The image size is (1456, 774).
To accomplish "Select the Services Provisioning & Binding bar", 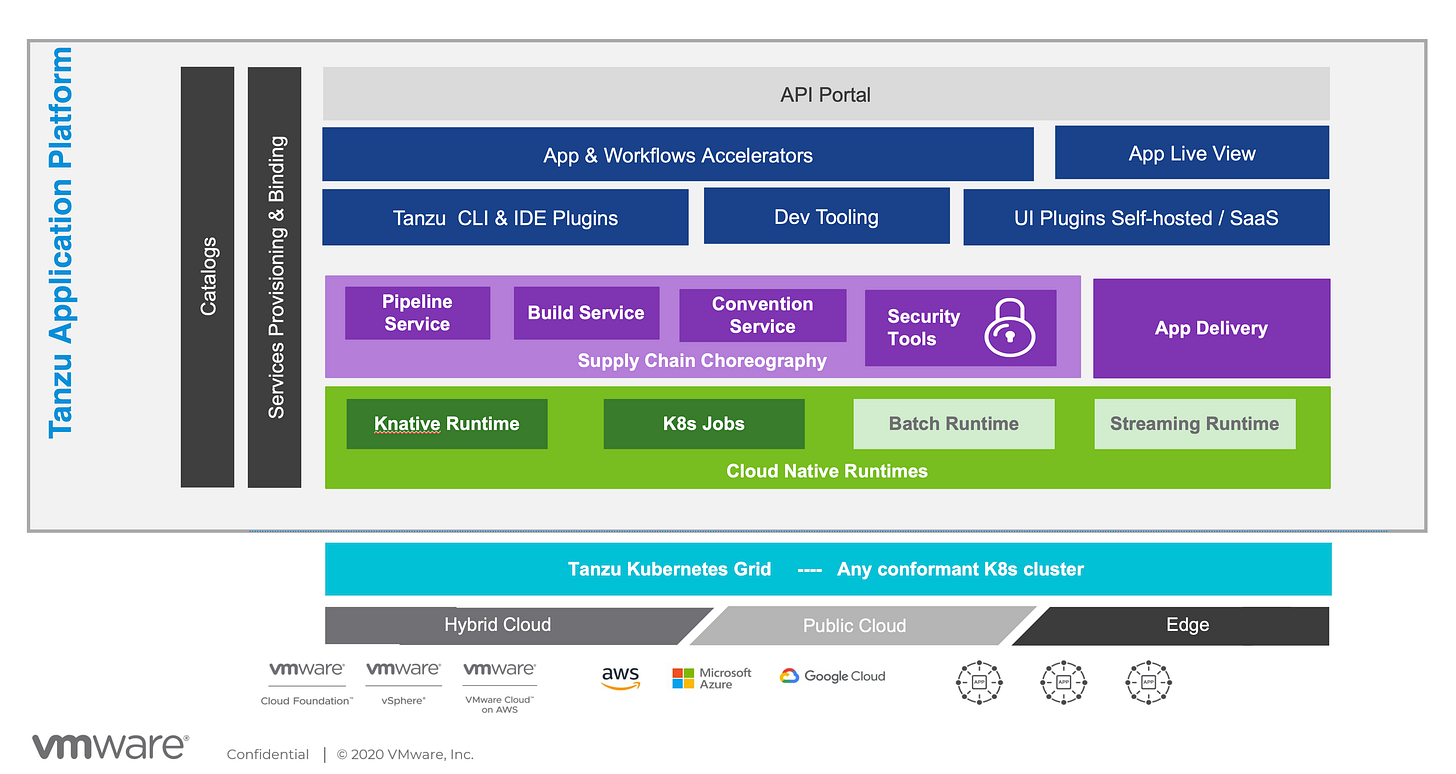I will coord(274,277).
